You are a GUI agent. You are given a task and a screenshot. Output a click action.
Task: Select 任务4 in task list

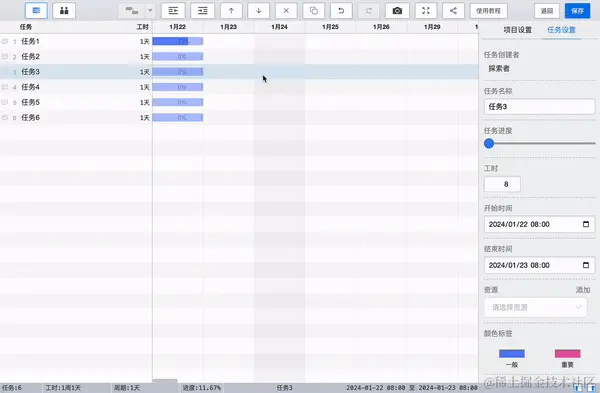(x=30, y=87)
